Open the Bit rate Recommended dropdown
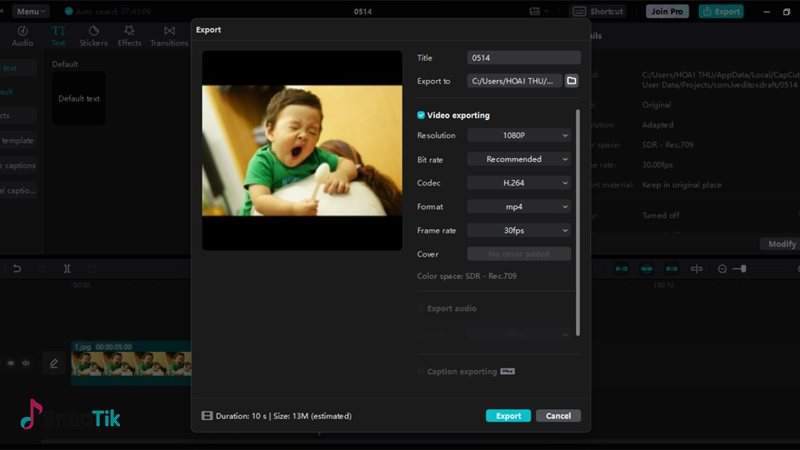The image size is (800, 450). click(x=519, y=159)
